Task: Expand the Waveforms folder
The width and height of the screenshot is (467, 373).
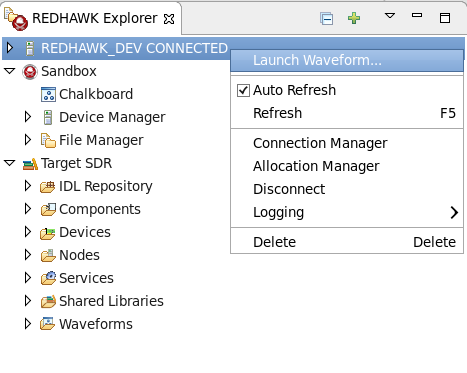Action: pos(28,324)
